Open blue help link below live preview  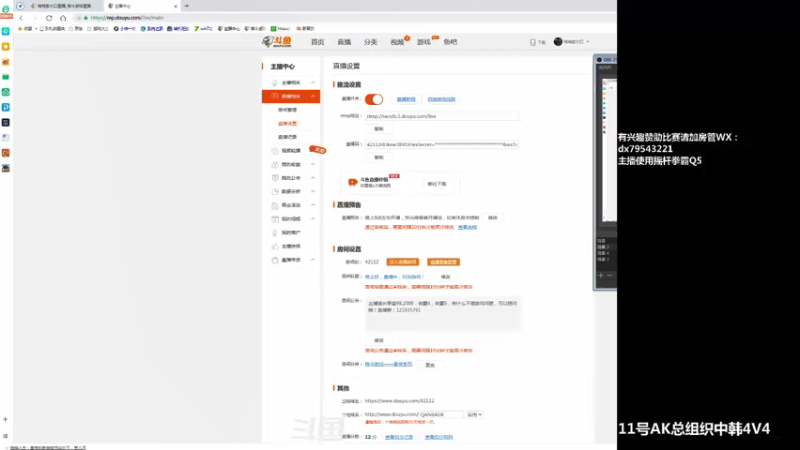467,228
